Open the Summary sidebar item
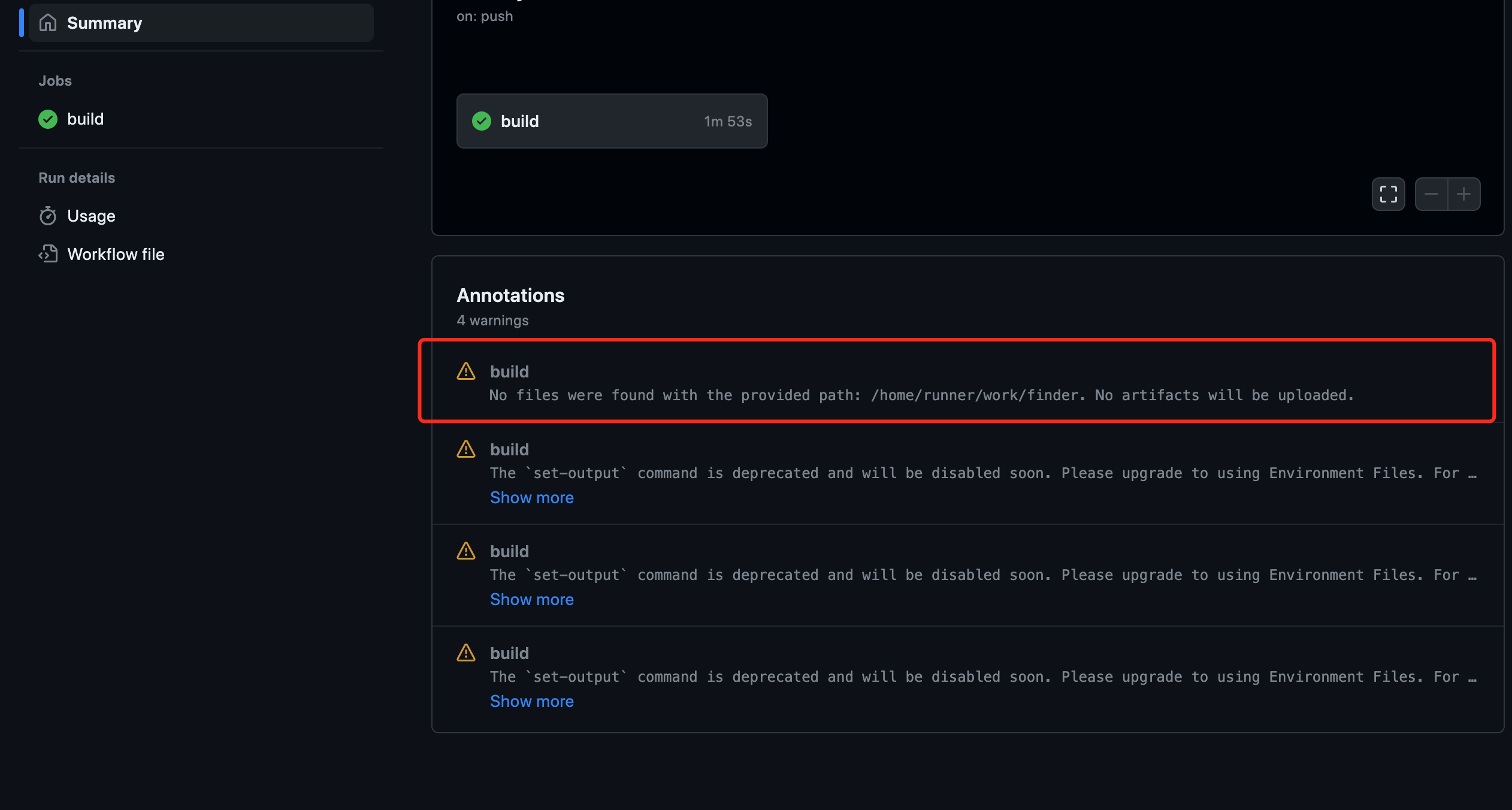1512x810 pixels. pyautogui.click(x=104, y=23)
